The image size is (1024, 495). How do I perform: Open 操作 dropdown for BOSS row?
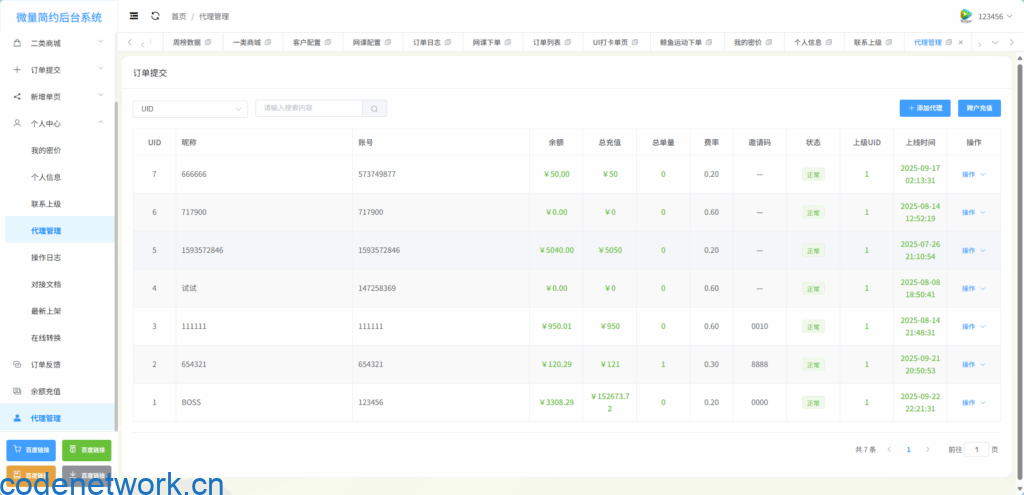[x=973, y=402]
